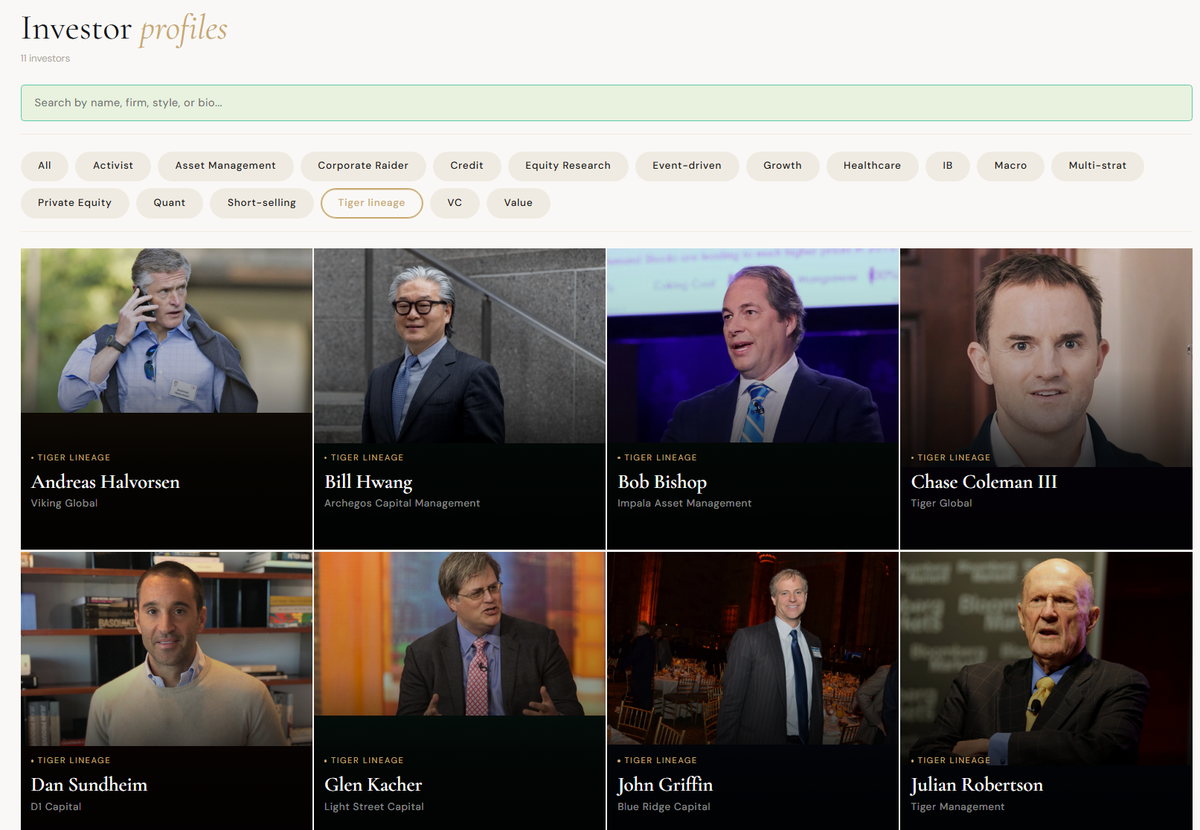1200x830 pixels.
Task: Filter investors by VC
Action: click(x=455, y=203)
